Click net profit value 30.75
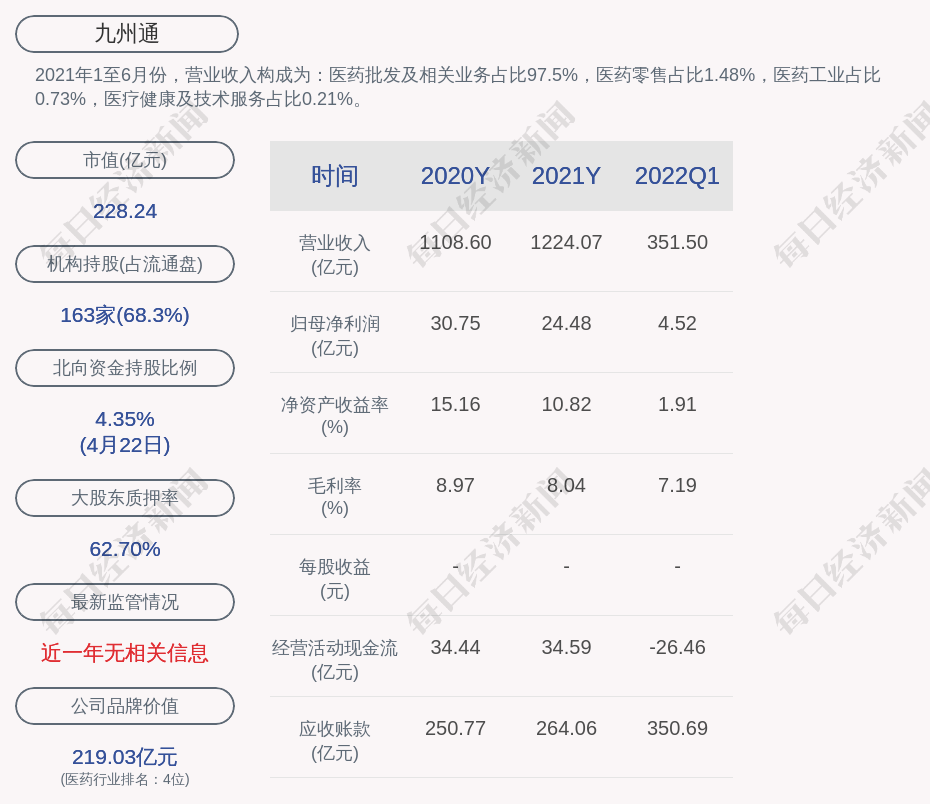This screenshot has width=930, height=804. [x=456, y=323]
